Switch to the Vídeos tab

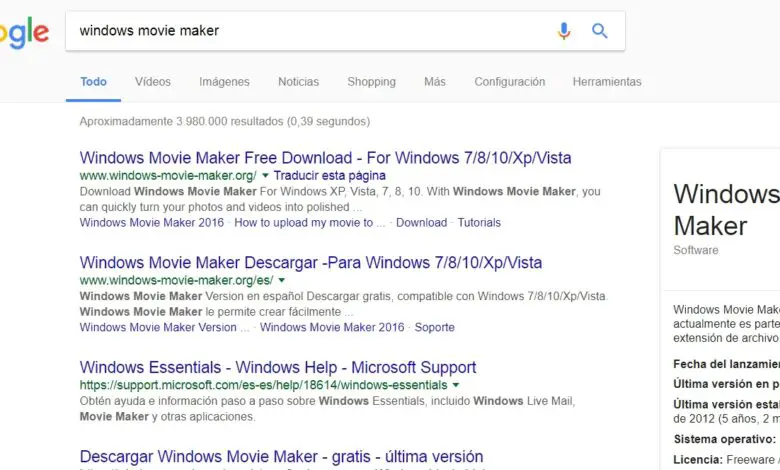pos(153,82)
